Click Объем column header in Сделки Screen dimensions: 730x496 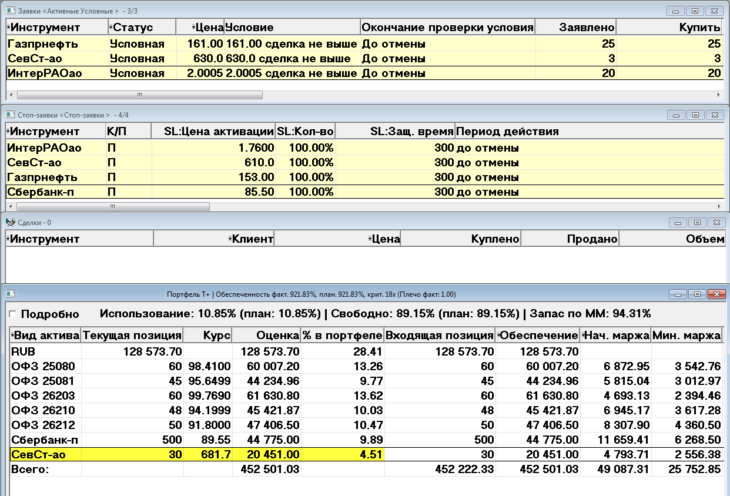[x=672, y=239]
